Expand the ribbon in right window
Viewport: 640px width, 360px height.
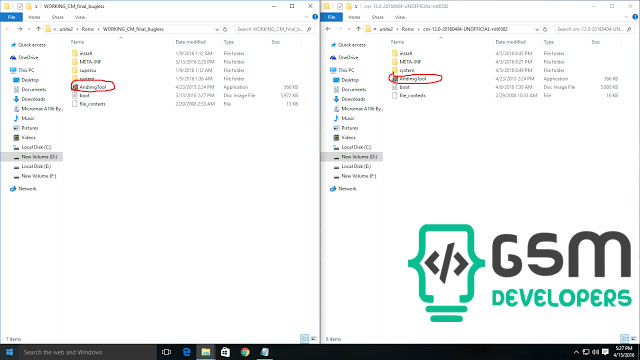626,17
